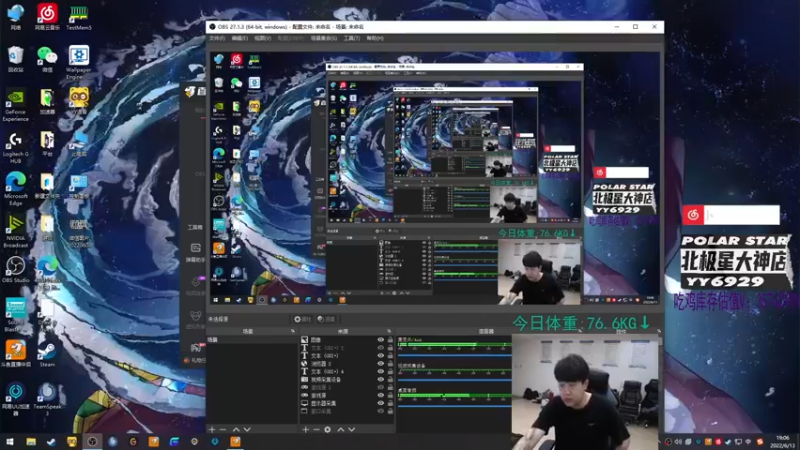Pop out the 来源 dock panel
Viewport: 800px width, 450px height.
point(389,331)
